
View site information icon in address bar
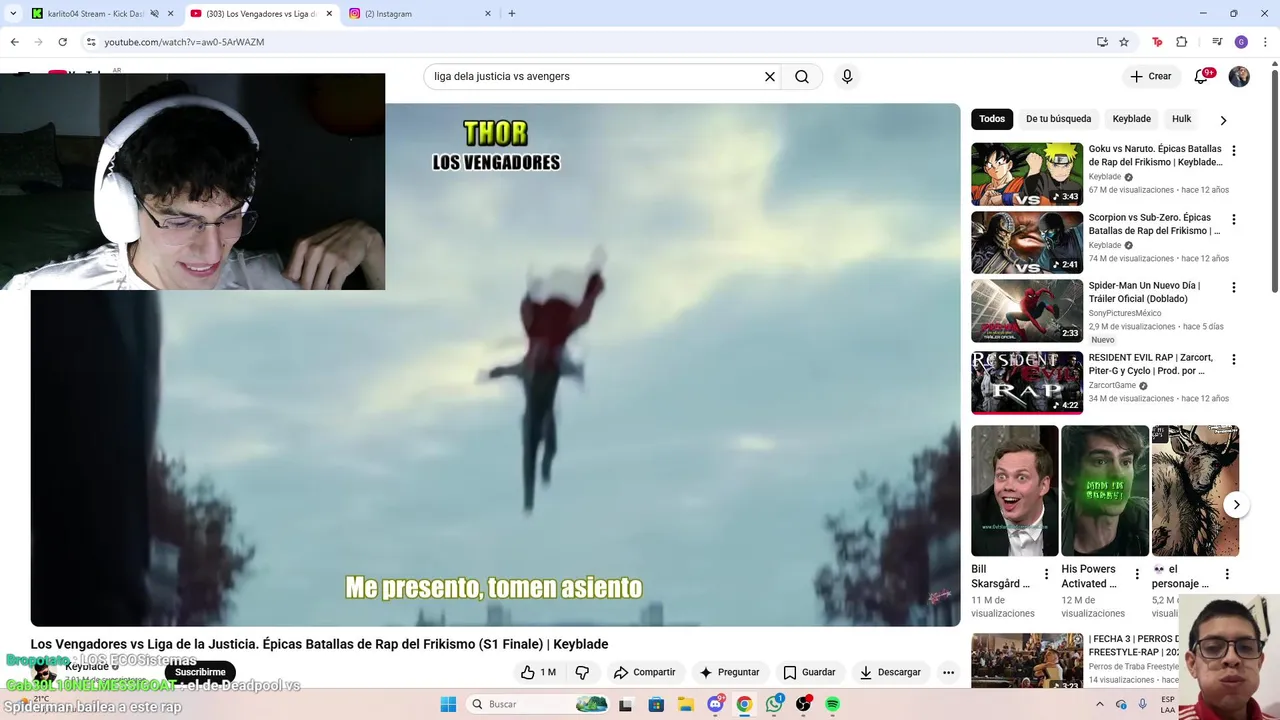[x=90, y=42]
